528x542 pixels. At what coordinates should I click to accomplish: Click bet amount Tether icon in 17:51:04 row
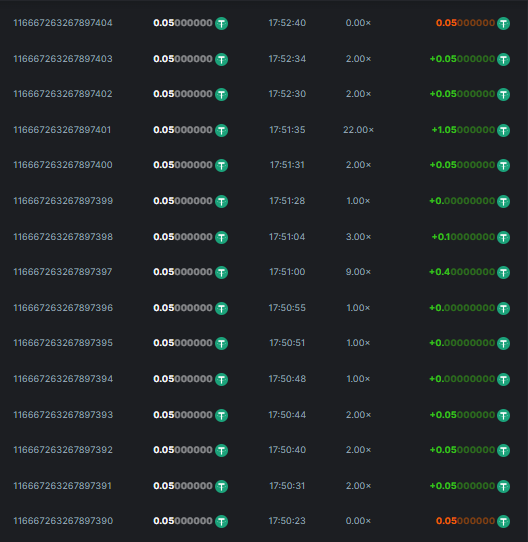pyautogui.click(x=221, y=237)
